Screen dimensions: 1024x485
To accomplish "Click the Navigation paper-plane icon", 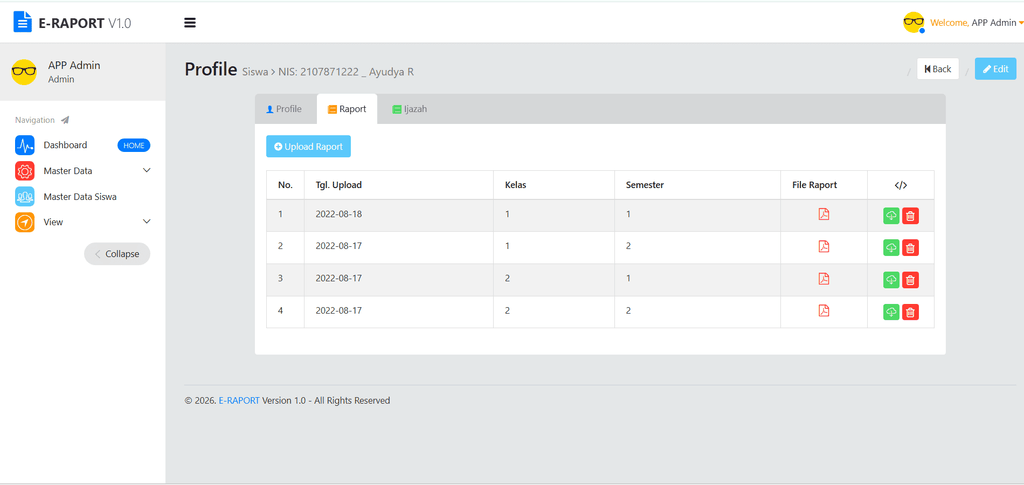I will point(65,120).
